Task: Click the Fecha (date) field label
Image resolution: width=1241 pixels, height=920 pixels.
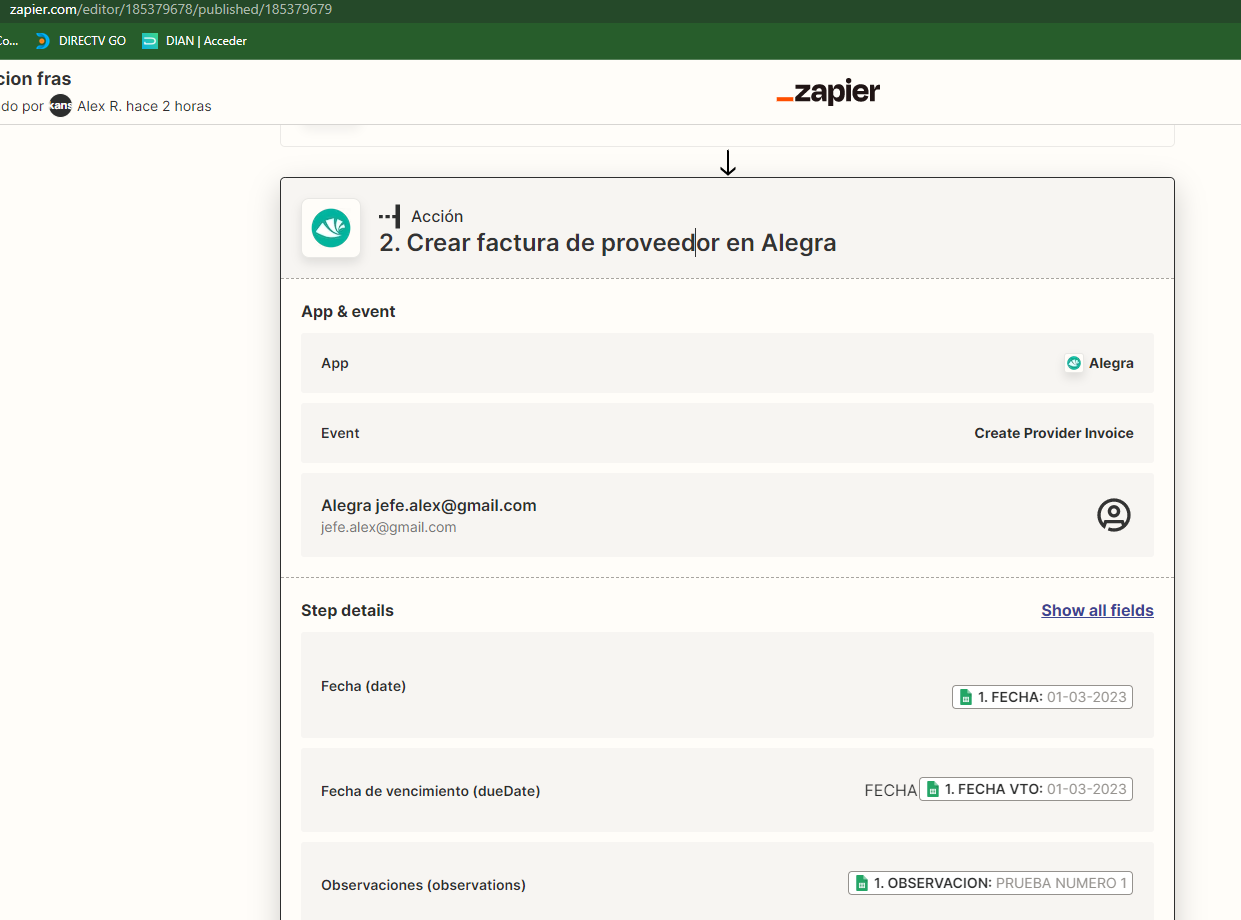Action: pos(363,686)
